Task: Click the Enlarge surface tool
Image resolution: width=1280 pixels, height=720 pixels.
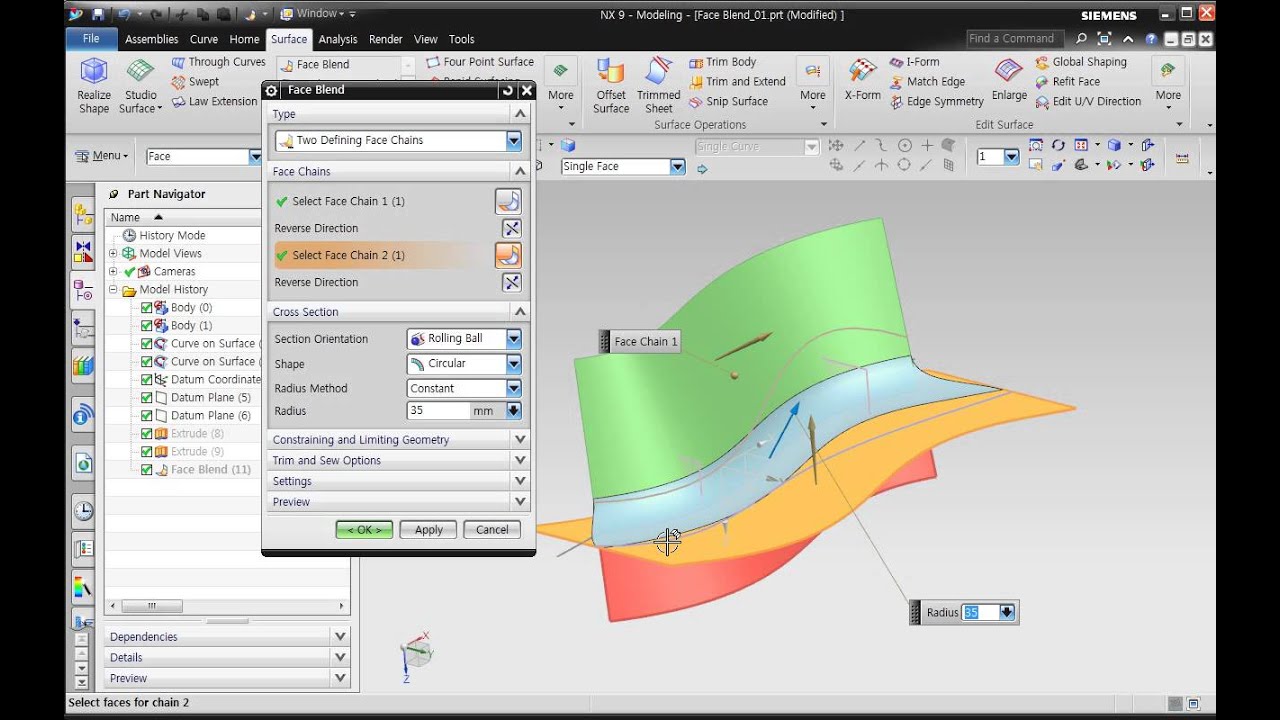Action: (x=1009, y=80)
